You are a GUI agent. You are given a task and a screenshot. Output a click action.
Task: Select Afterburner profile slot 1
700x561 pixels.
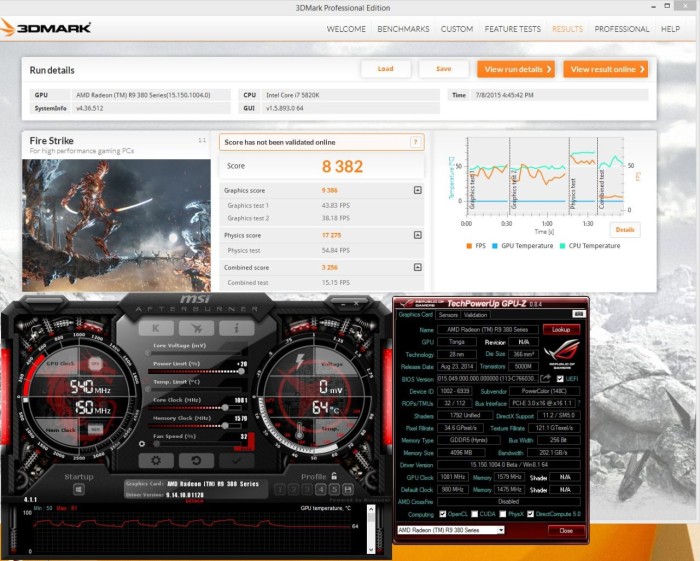click(280, 490)
